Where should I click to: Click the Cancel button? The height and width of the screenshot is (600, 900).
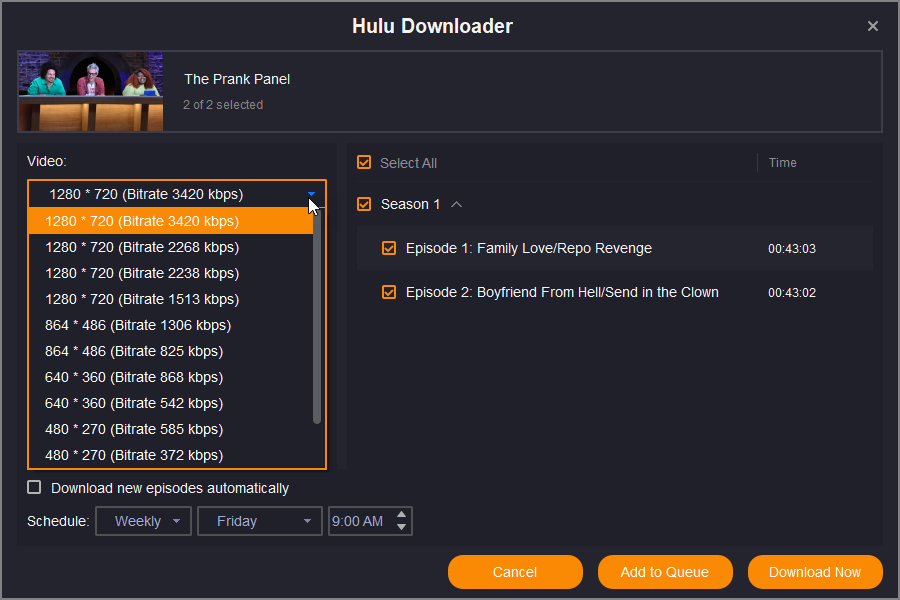[x=515, y=572]
